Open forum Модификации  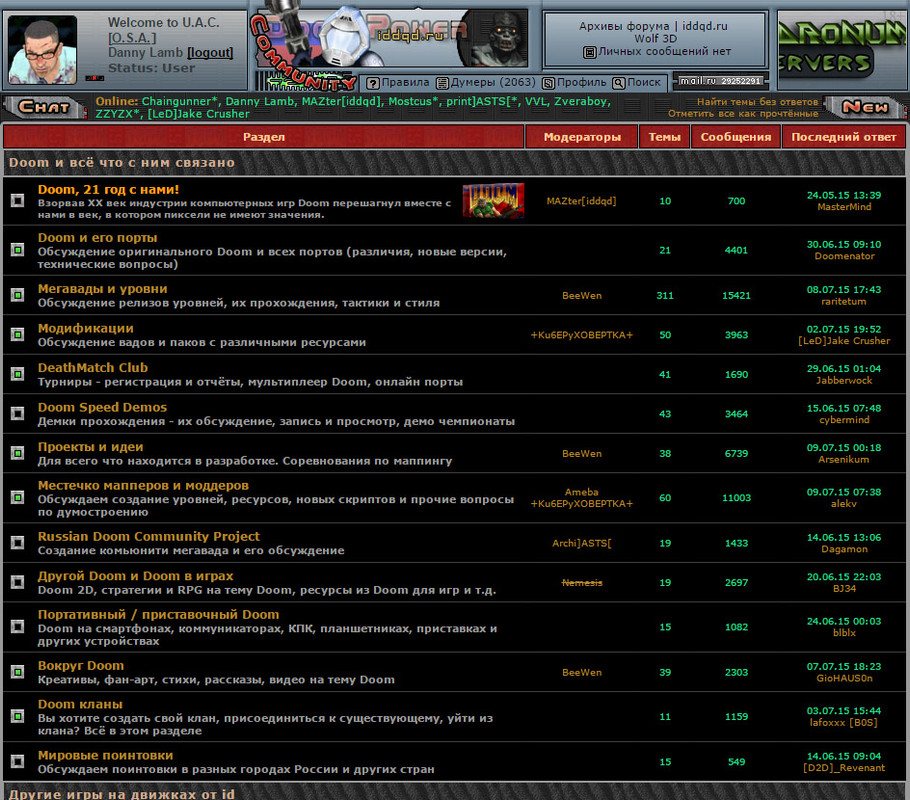tap(86, 328)
